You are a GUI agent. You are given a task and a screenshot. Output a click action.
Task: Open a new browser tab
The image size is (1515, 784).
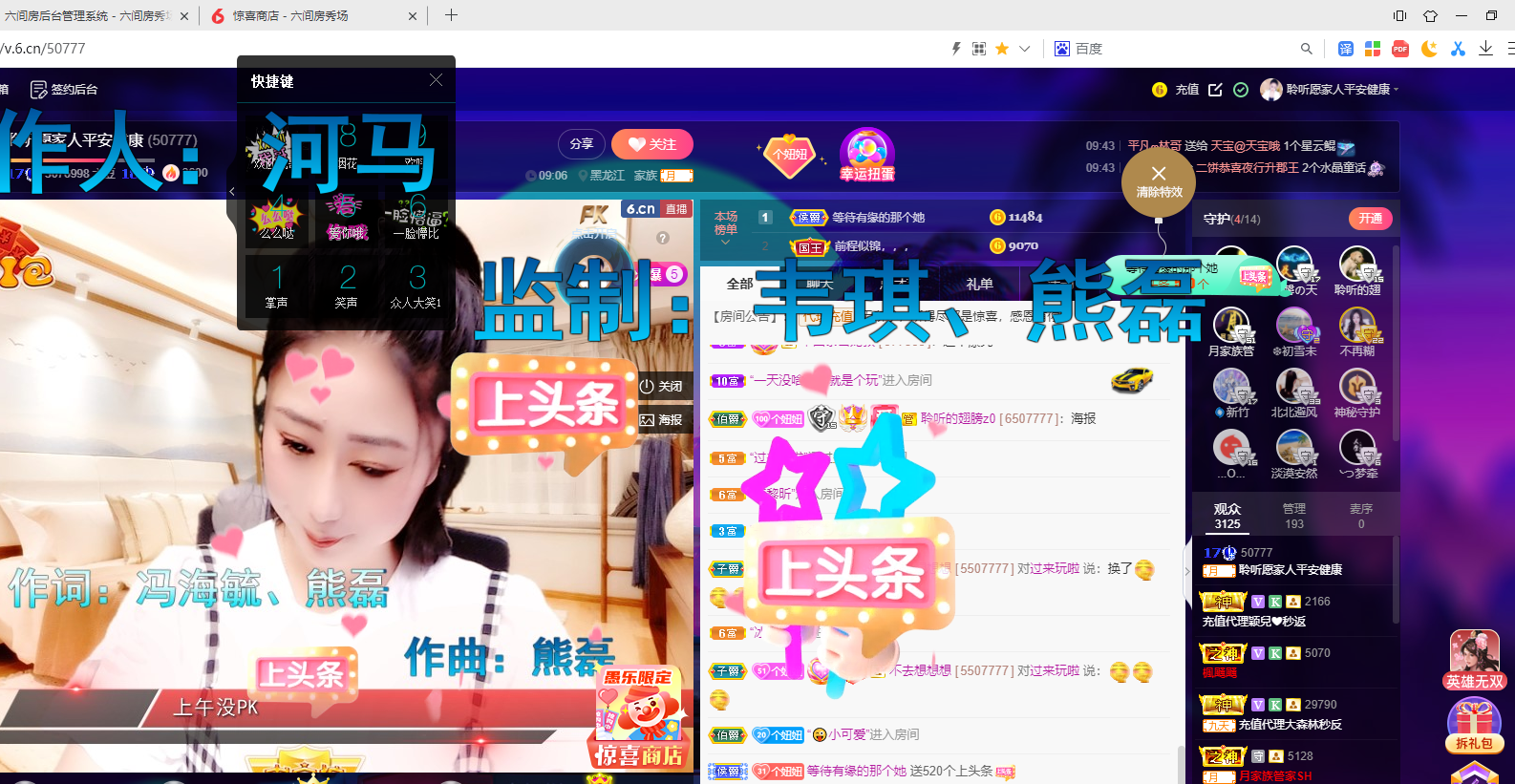click(x=451, y=15)
